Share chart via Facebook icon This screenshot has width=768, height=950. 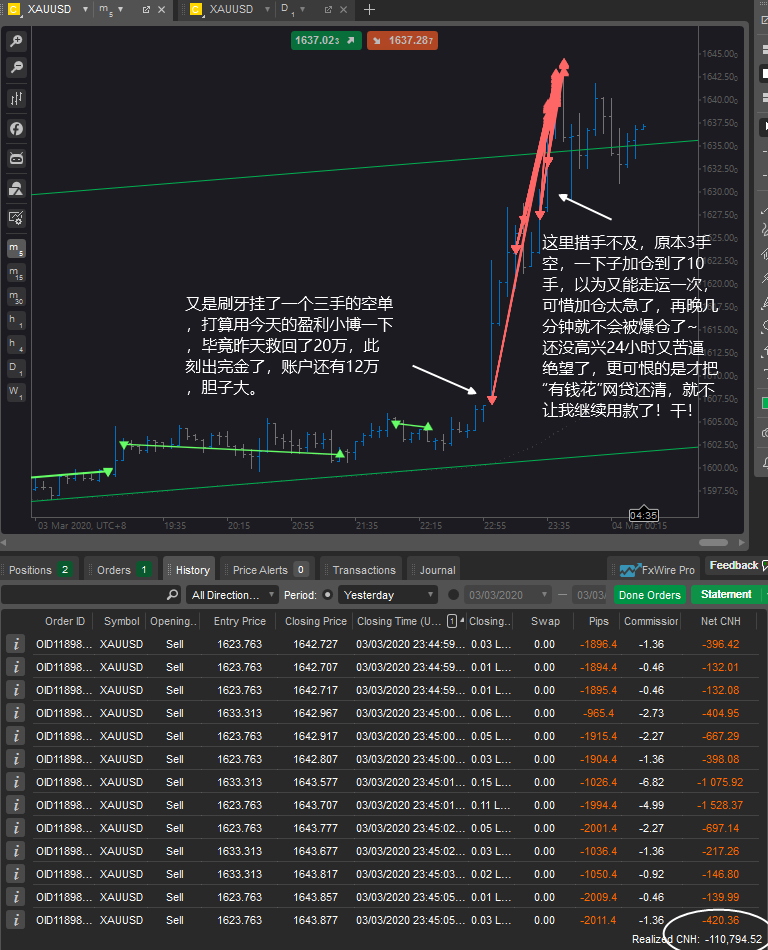16,128
